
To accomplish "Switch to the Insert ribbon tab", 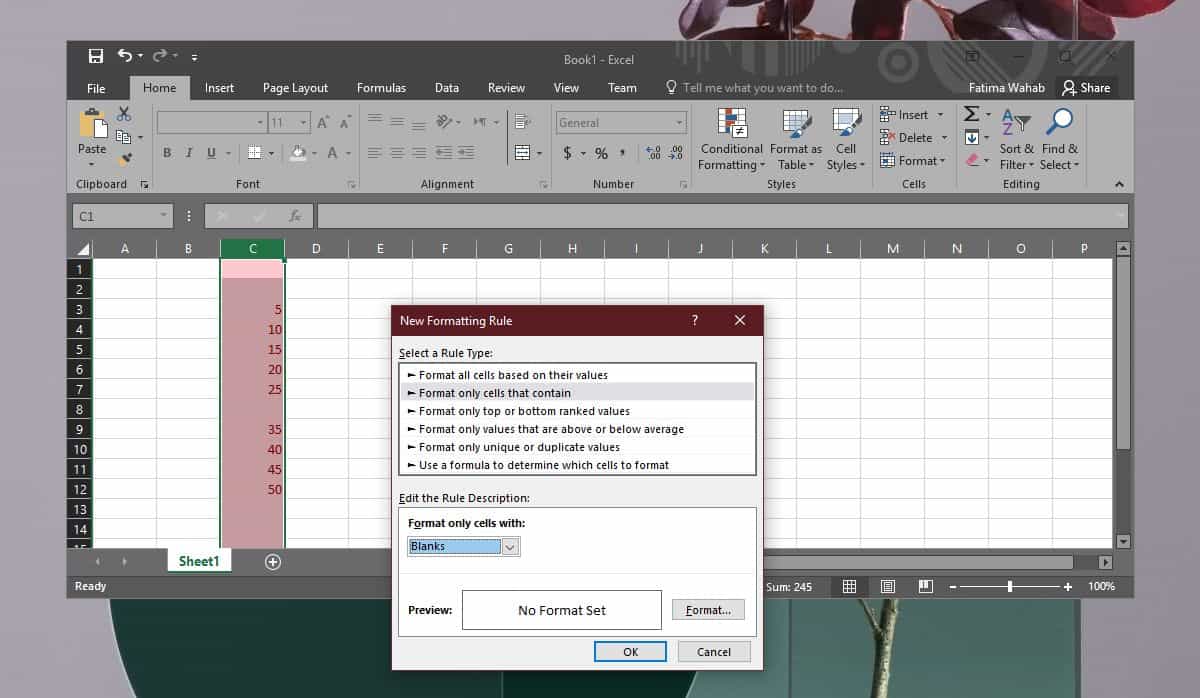I will pos(219,88).
